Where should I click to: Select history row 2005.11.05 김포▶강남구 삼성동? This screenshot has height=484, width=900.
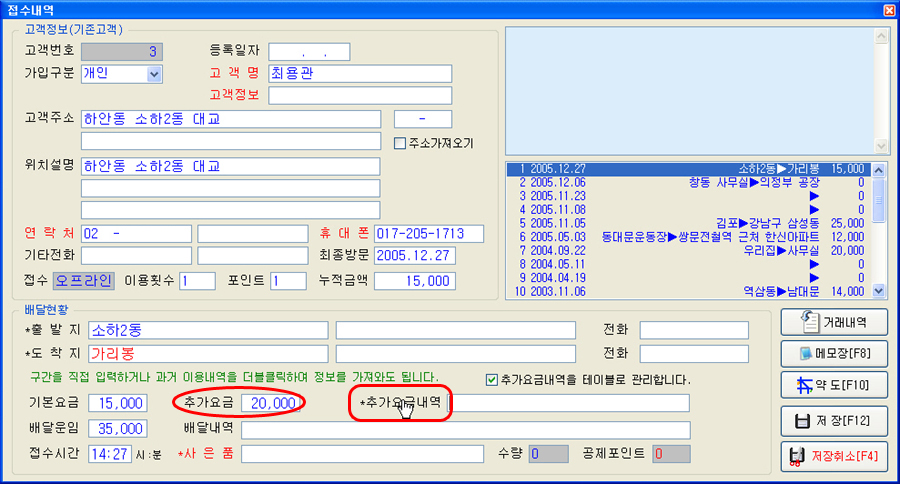[x=689, y=223]
